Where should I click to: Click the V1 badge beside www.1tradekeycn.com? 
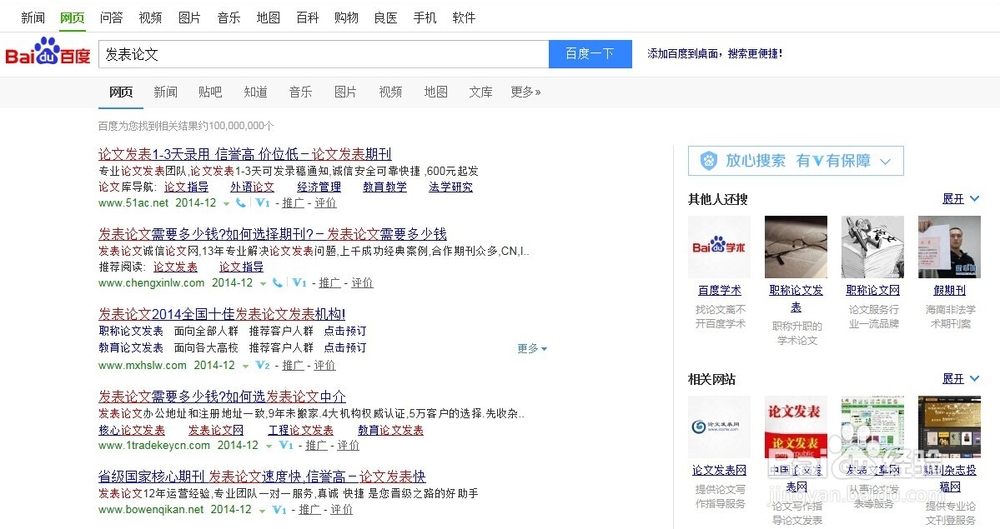tap(286, 445)
